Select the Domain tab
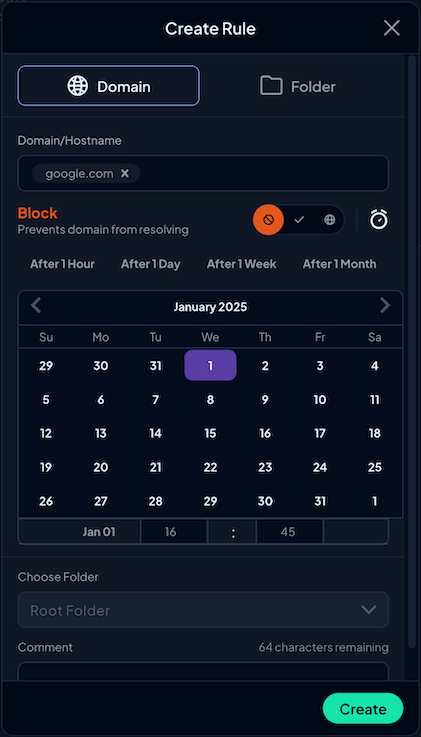Screen dimensions: 421x737 [109, 86]
